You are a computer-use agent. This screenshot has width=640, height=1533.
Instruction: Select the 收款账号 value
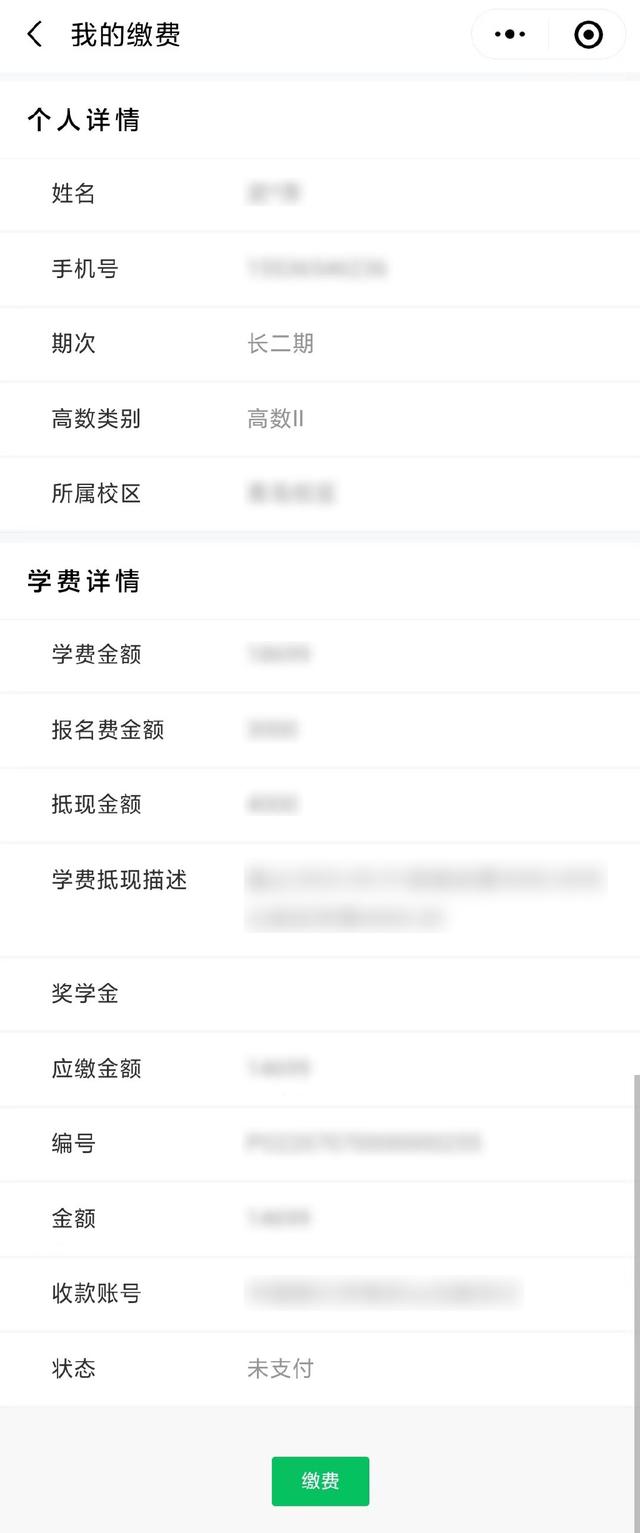point(383,1293)
